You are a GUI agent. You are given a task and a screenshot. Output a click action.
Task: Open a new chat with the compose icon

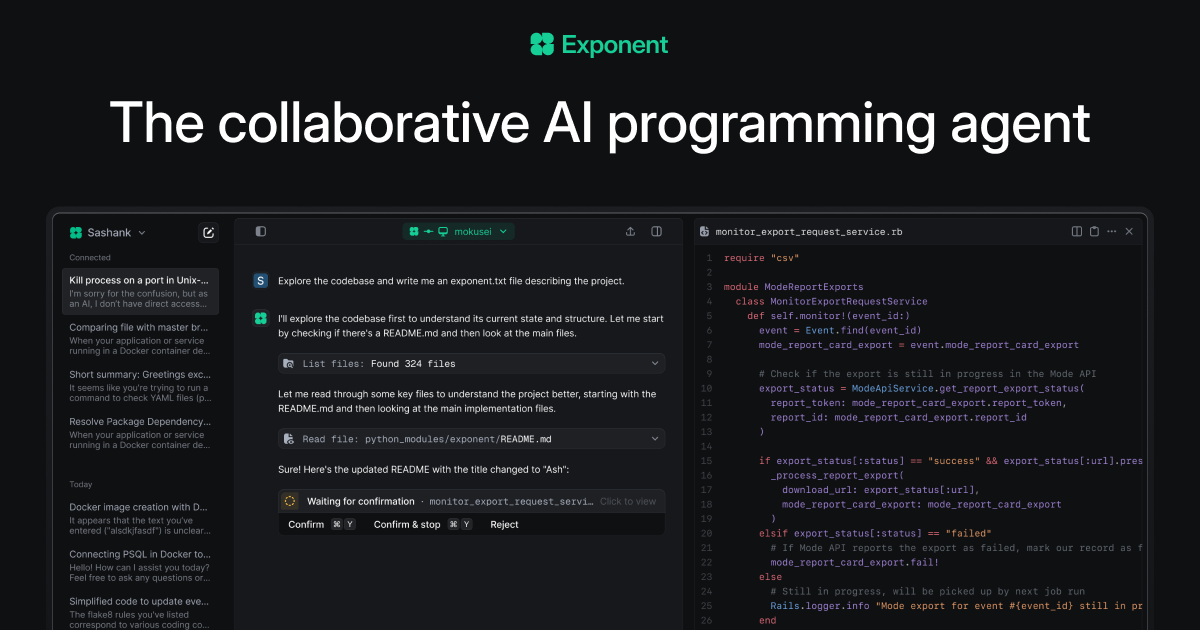(208, 232)
